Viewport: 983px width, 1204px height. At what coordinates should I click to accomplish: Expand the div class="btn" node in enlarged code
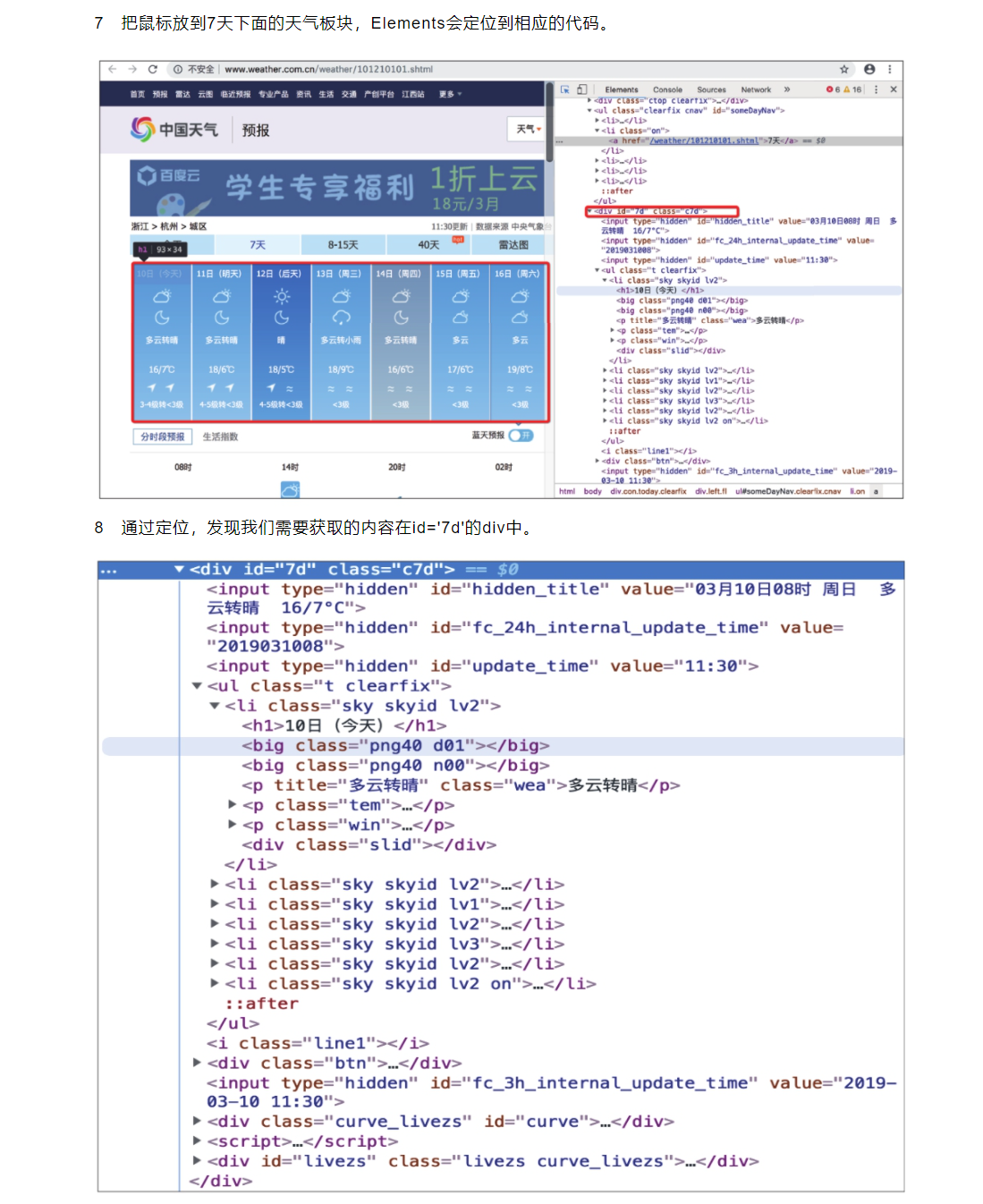197,1063
